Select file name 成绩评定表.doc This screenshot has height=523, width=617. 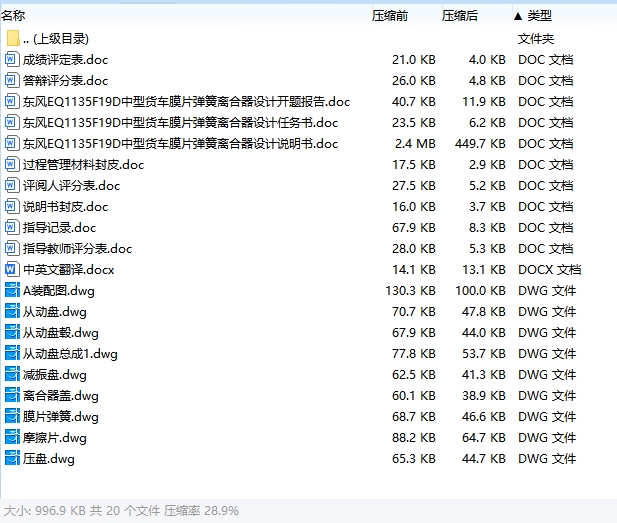(x=65, y=60)
